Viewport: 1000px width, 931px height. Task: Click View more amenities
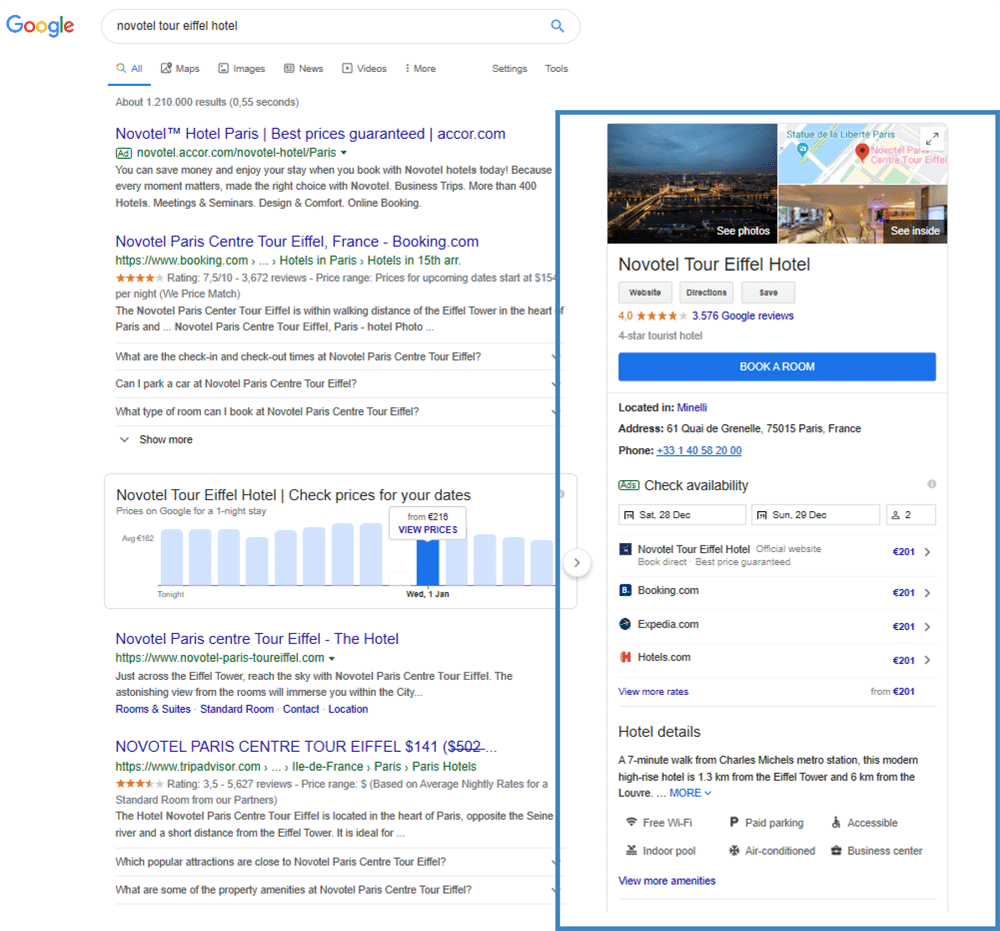pos(666,881)
